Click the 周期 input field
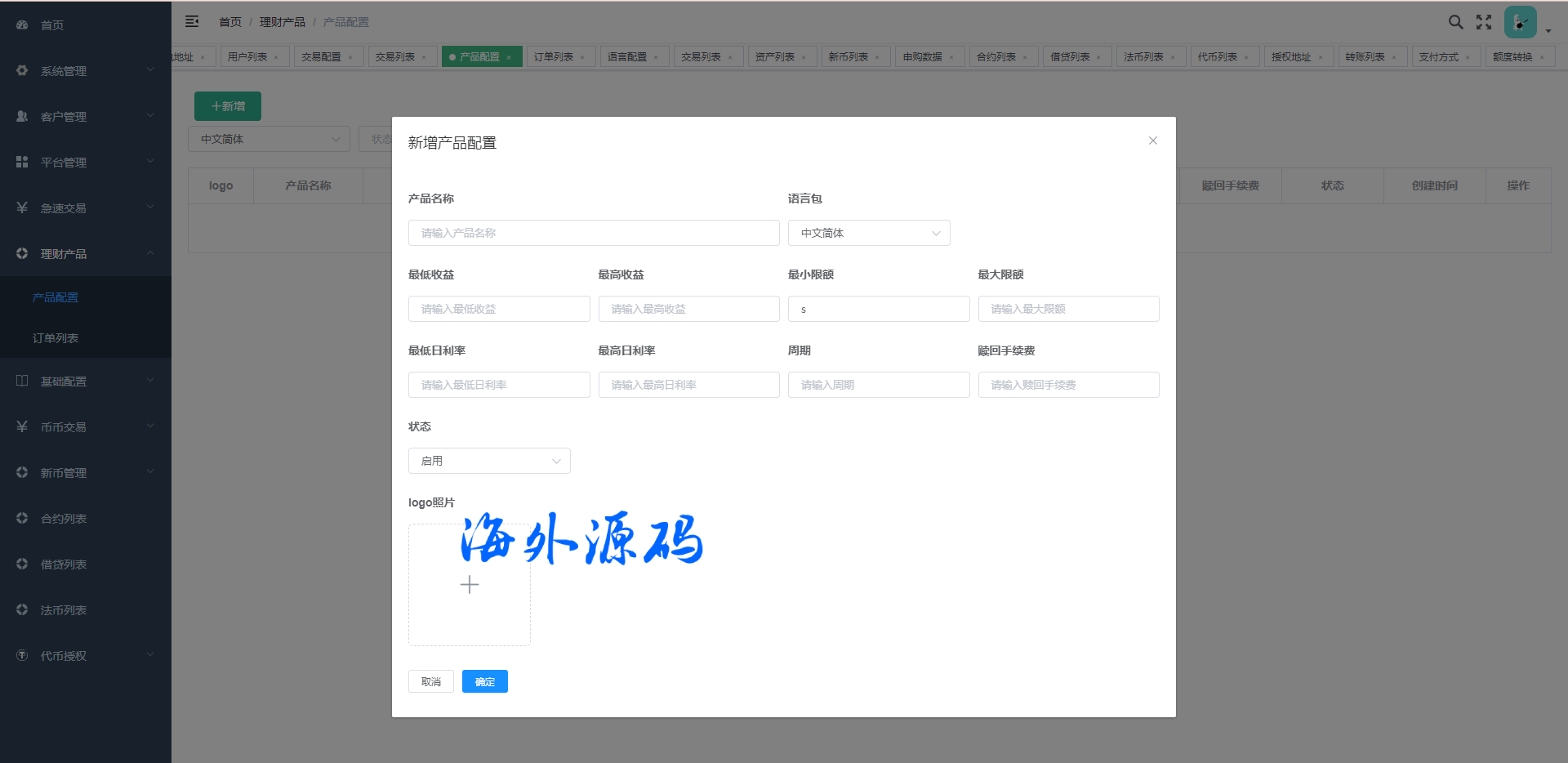The width and height of the screenshot is (1568, 763). coord(878,385)
